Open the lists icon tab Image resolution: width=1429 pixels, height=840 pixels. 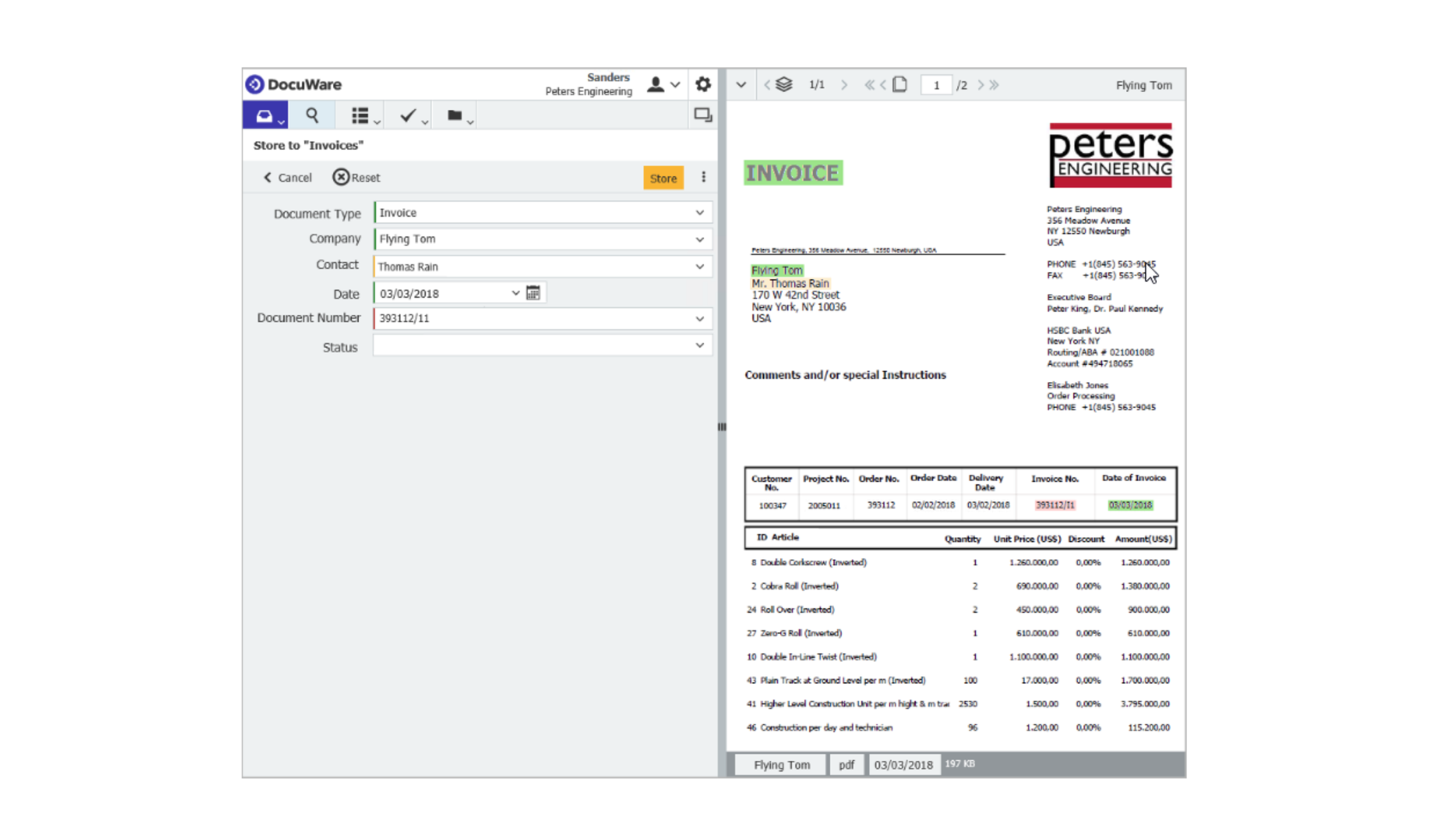(x=361, y=116)
